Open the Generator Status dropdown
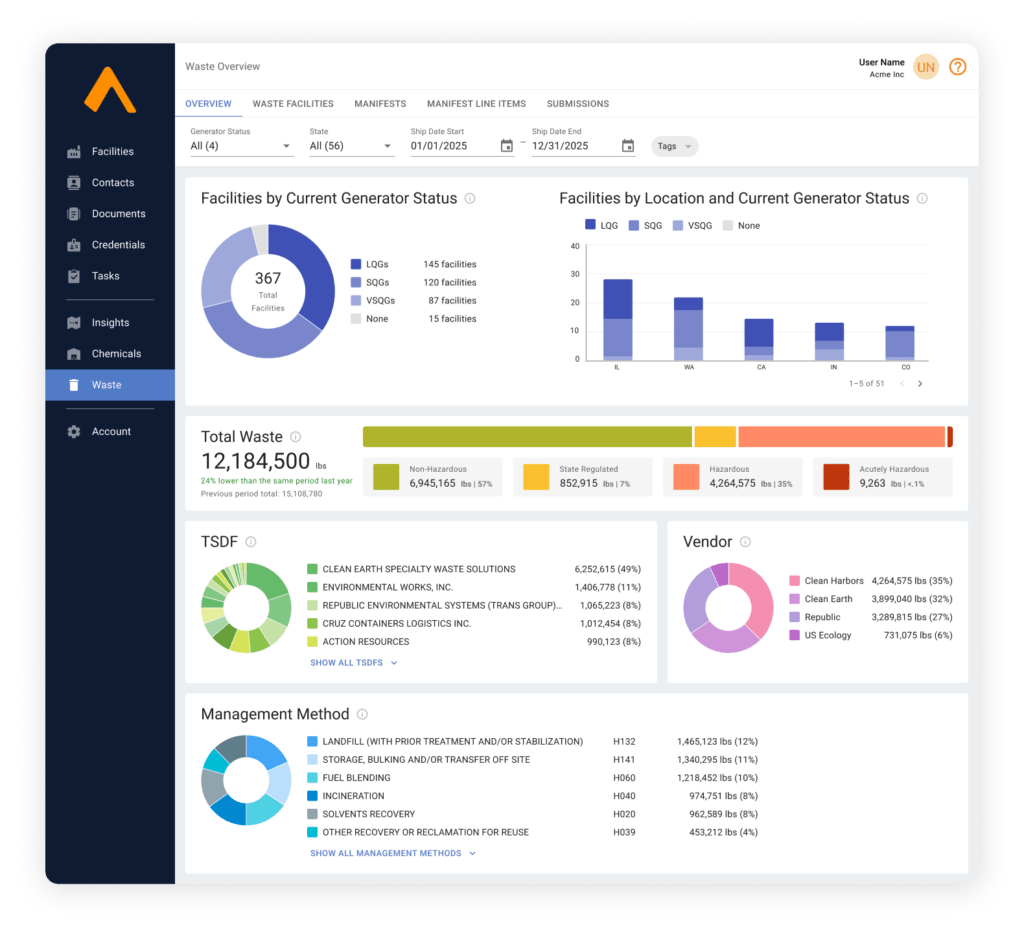The height and width of the screenshot is (932, 1024). [241, 146]
